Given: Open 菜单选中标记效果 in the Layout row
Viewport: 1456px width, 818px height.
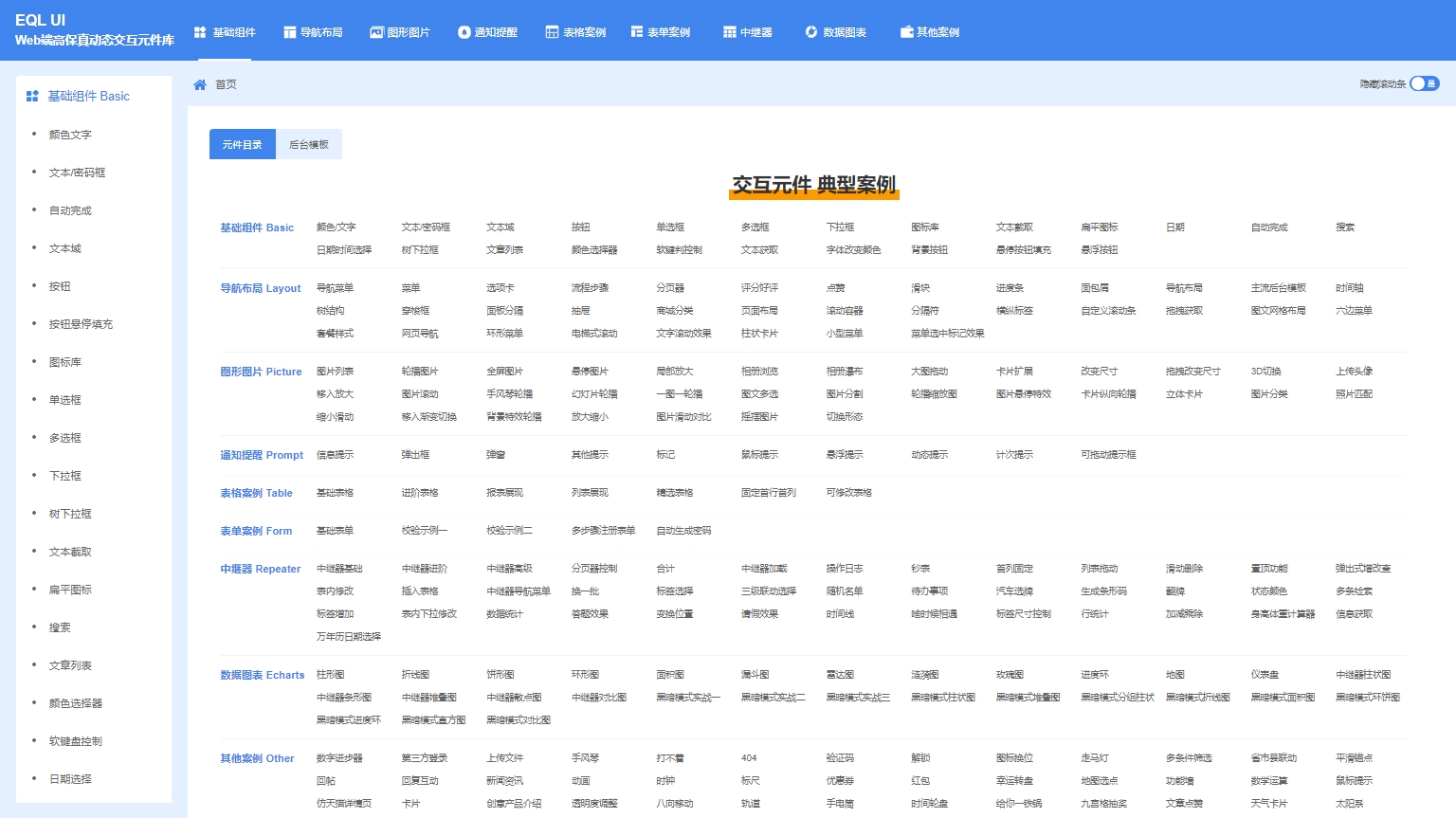Looking at the screenshot, I should tap(948, 334).
